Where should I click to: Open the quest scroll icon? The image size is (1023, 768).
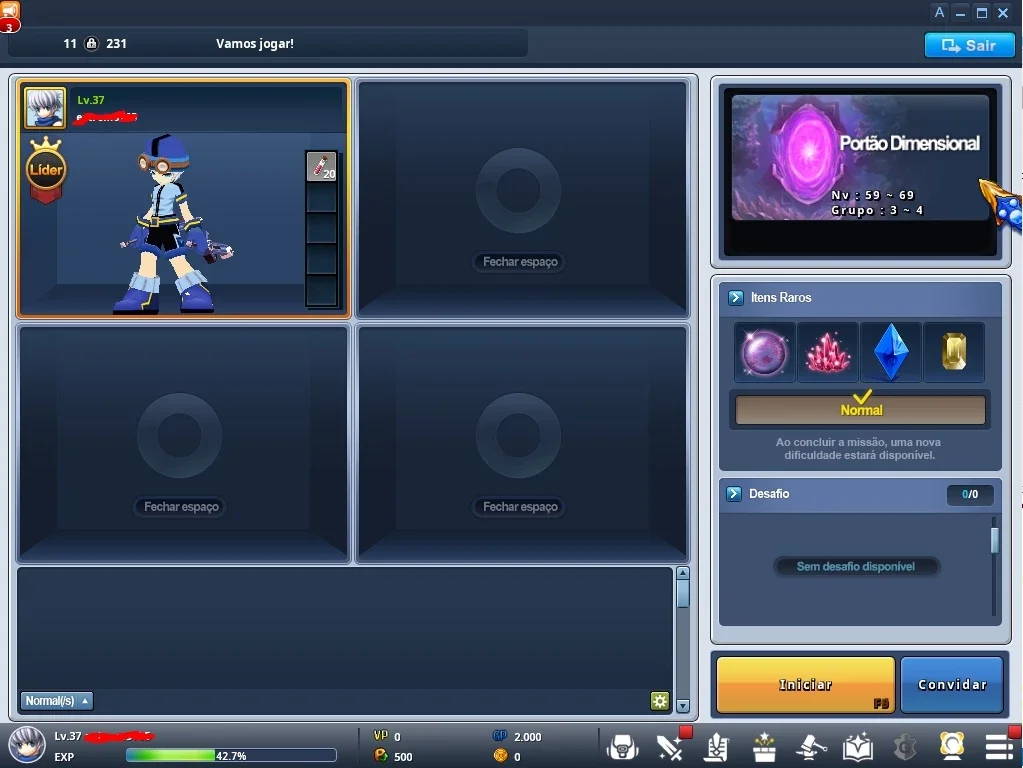(x=716, y=747)
